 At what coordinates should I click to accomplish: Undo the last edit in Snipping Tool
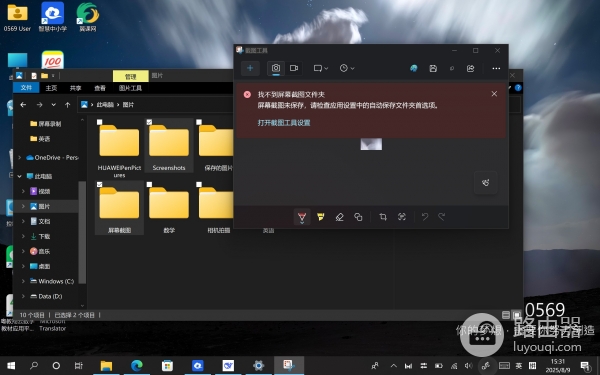(425, 217)
